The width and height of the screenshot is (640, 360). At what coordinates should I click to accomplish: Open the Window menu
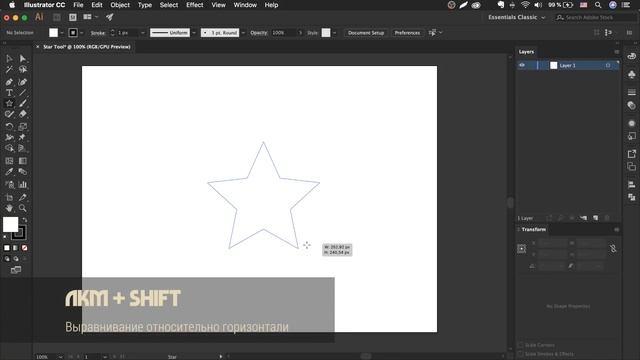245,5
